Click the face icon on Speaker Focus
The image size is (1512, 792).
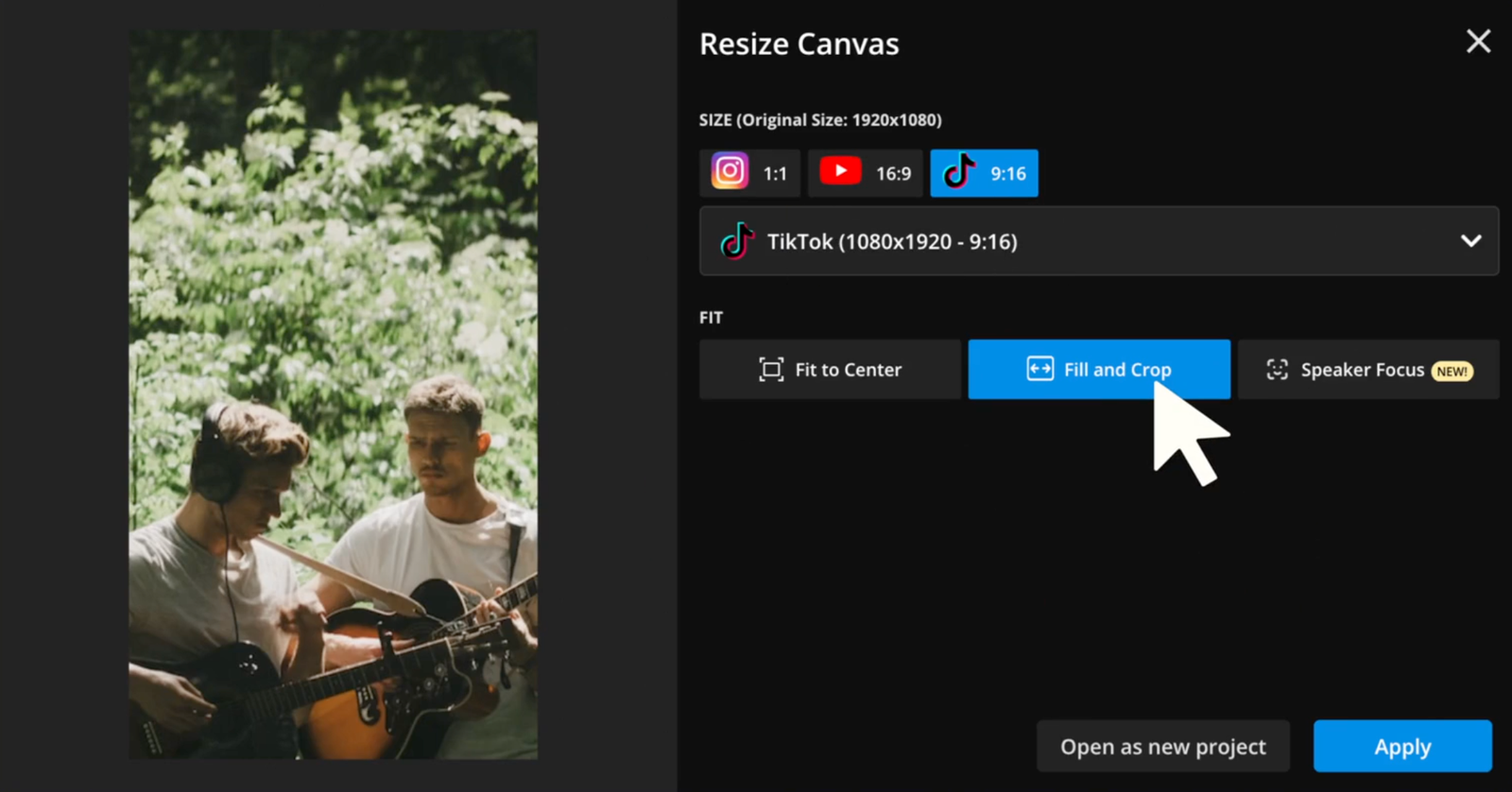tap(1278, 370)
